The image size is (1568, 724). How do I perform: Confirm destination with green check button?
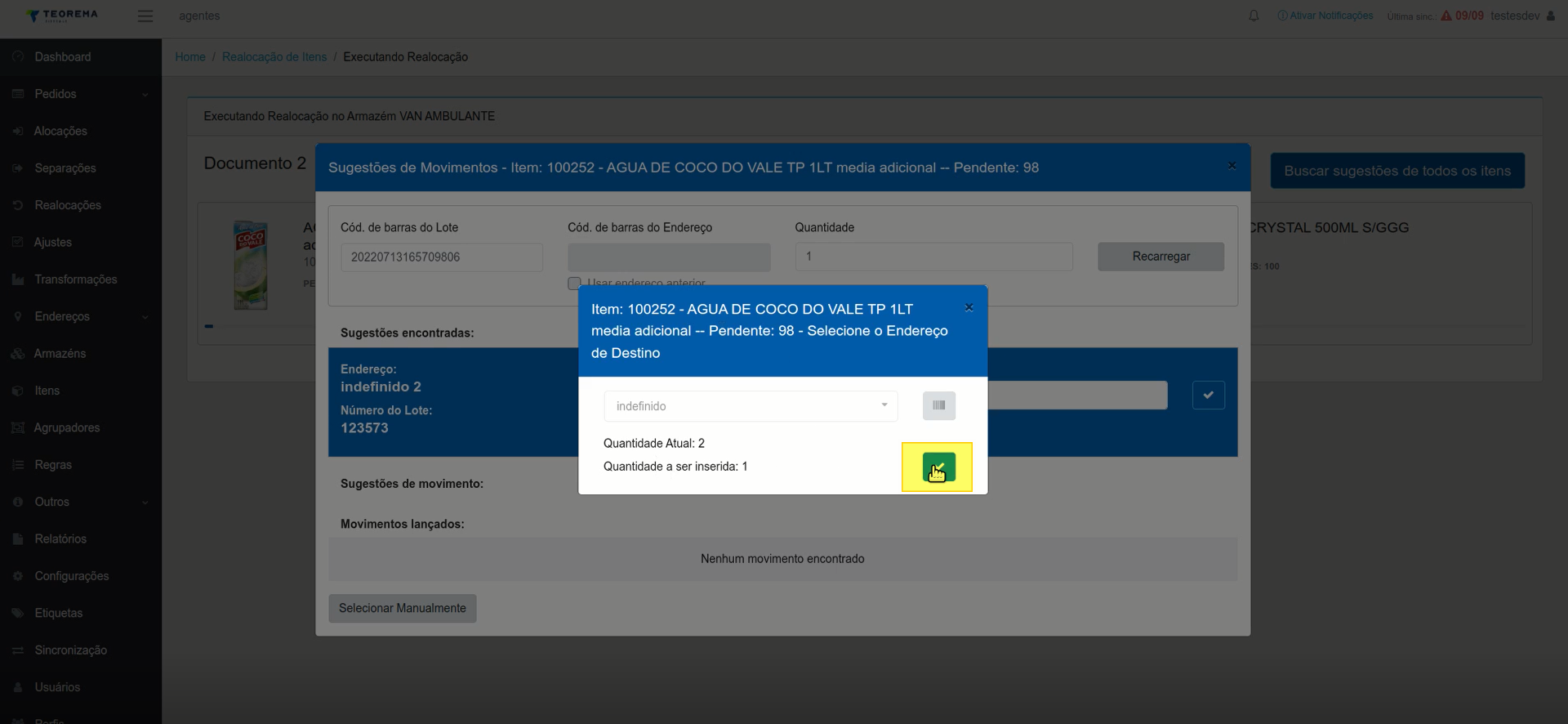pos(938,467)
